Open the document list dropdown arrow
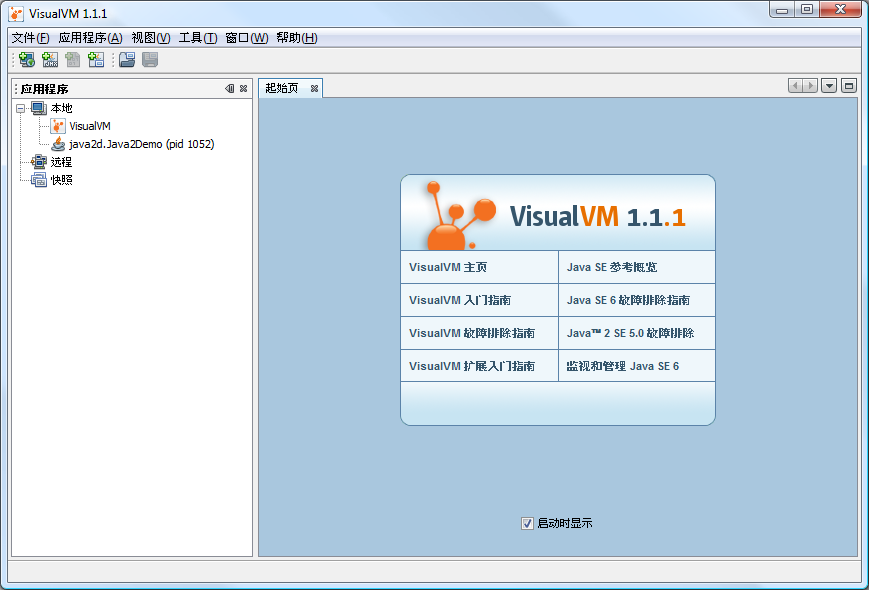The image size is (869, 590). click(x=829, y=86)
